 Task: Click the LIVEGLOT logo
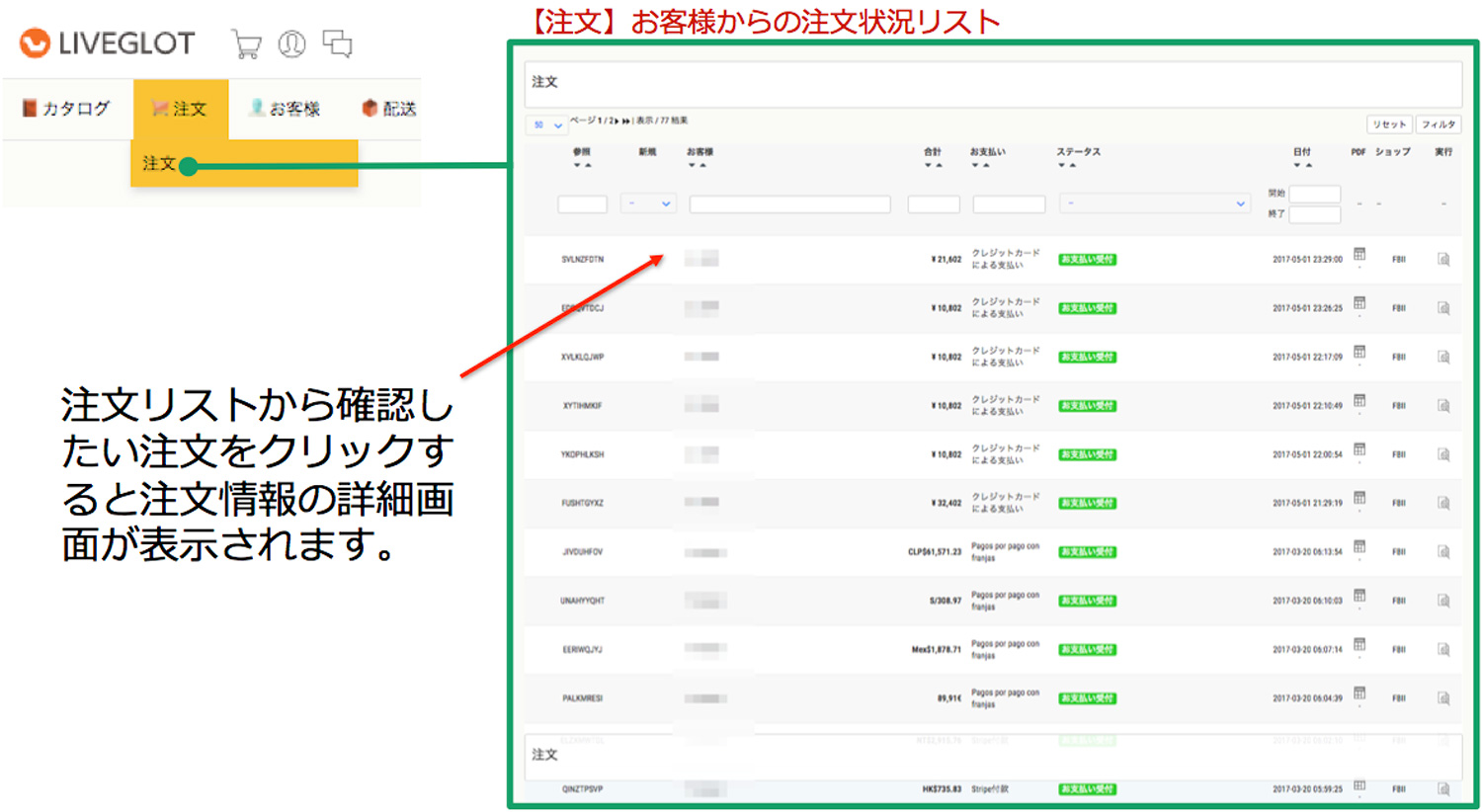108,43
